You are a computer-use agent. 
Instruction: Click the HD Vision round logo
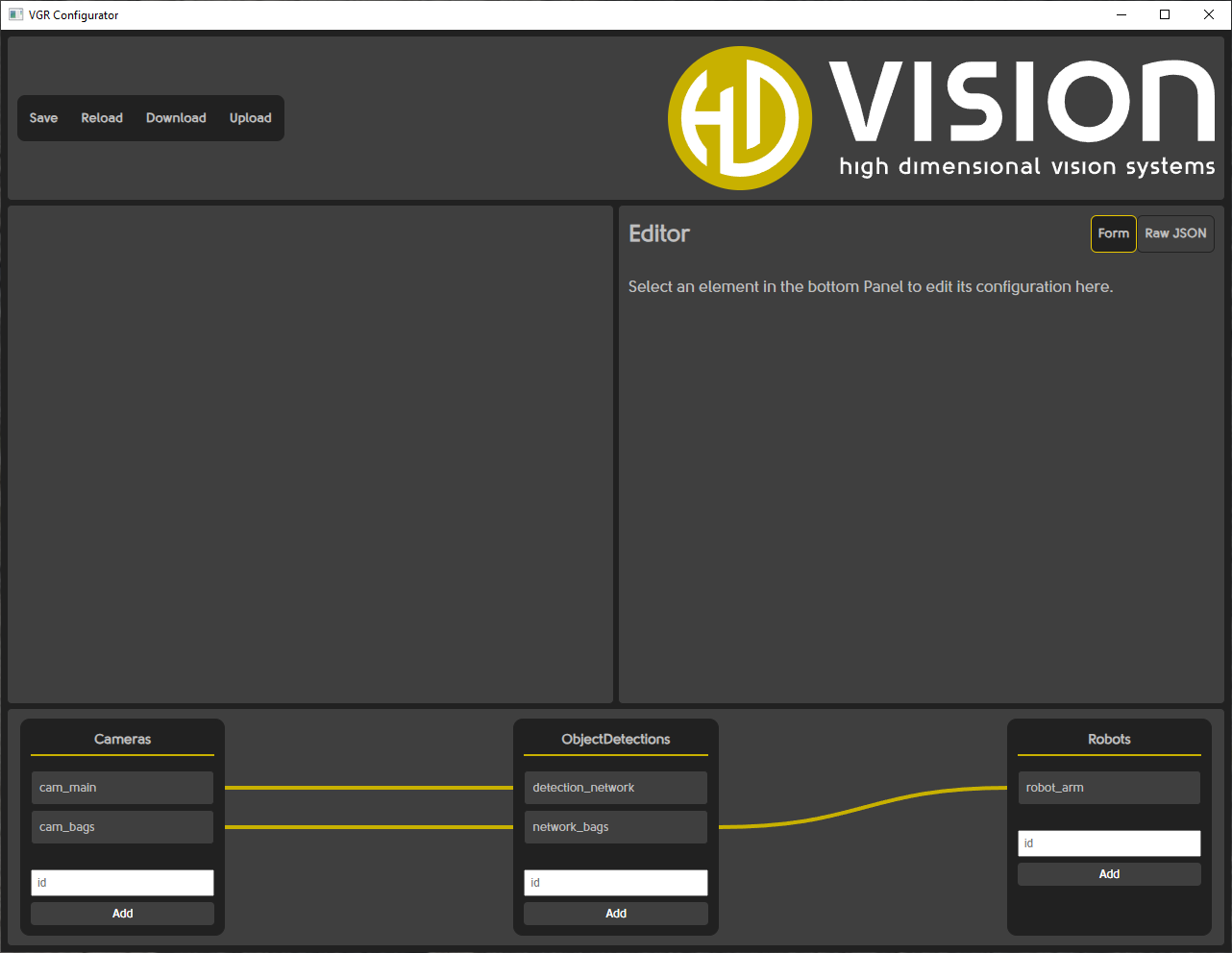click(740, 118)
